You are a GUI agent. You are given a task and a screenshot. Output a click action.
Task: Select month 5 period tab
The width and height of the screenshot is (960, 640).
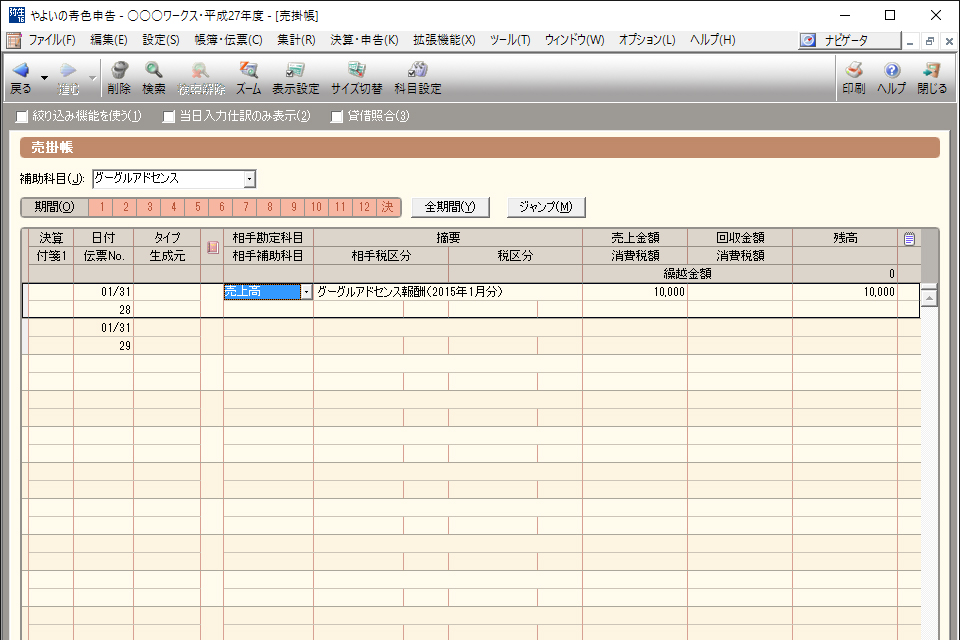tap(197, 207)
